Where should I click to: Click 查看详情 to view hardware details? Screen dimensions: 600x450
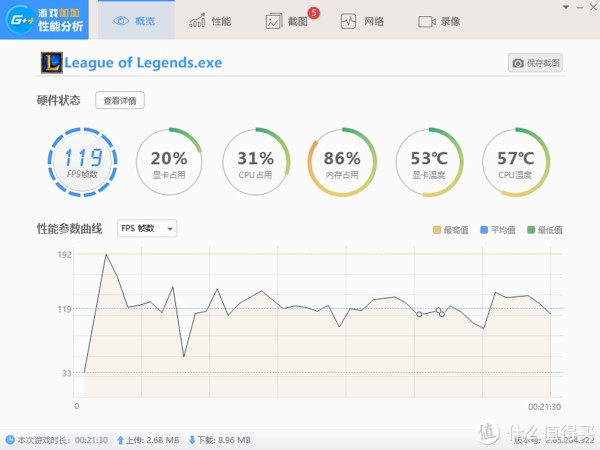tap(120, 100)
